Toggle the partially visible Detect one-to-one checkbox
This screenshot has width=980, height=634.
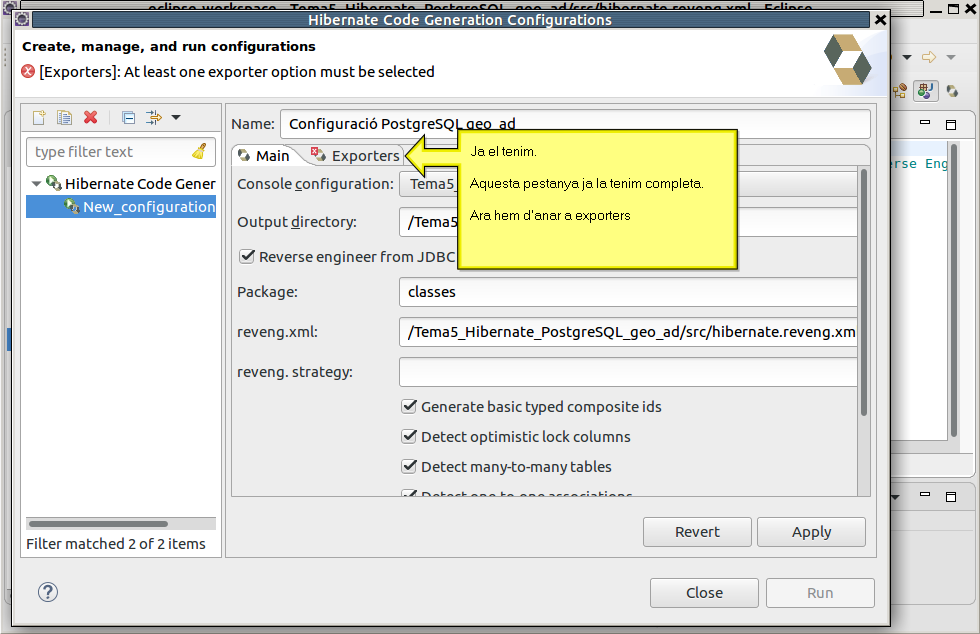(x=409, y=493)
